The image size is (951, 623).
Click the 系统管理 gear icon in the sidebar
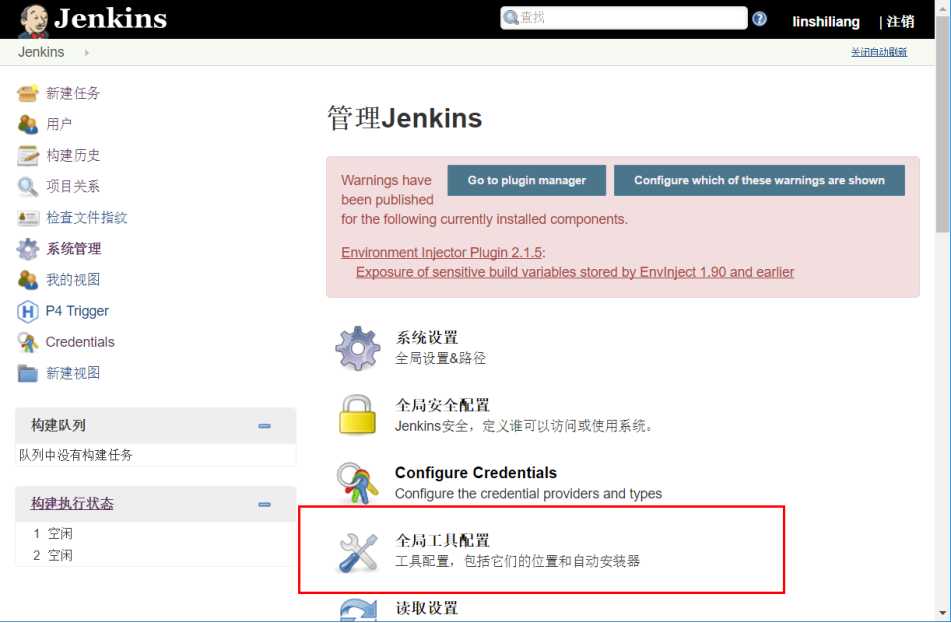coord(28,249)
